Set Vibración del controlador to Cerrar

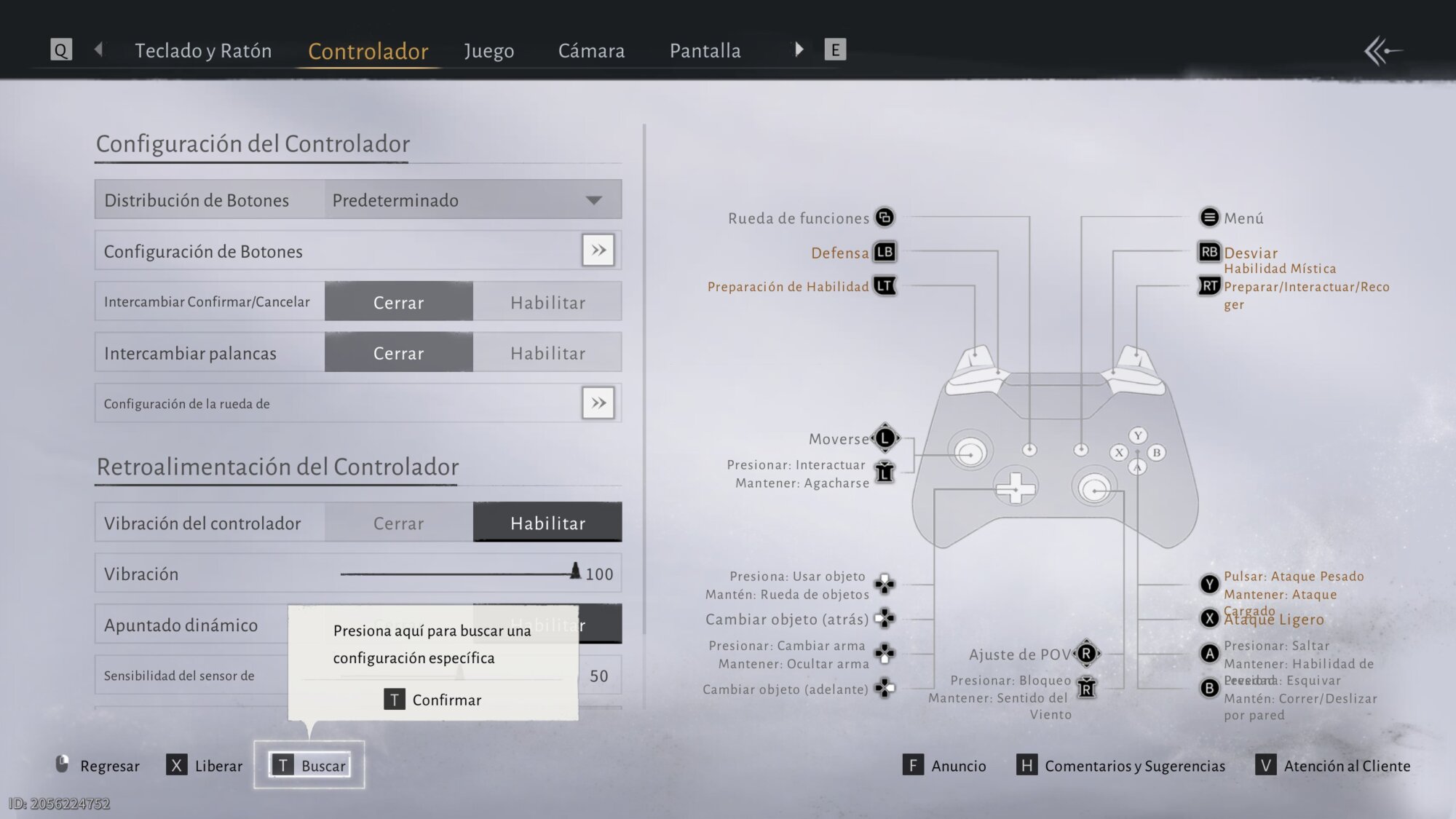[398, 523]
